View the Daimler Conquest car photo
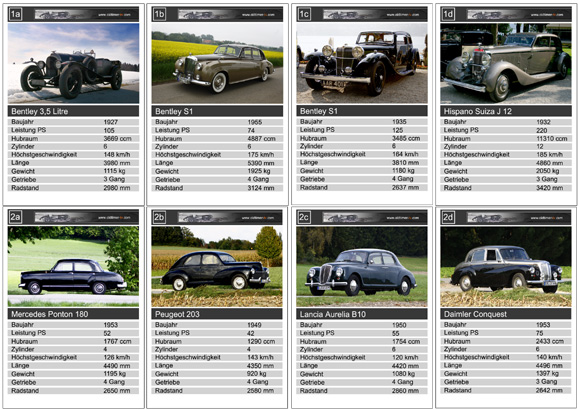The width and height of the screenshot is (580, 410). click(506, 266)
